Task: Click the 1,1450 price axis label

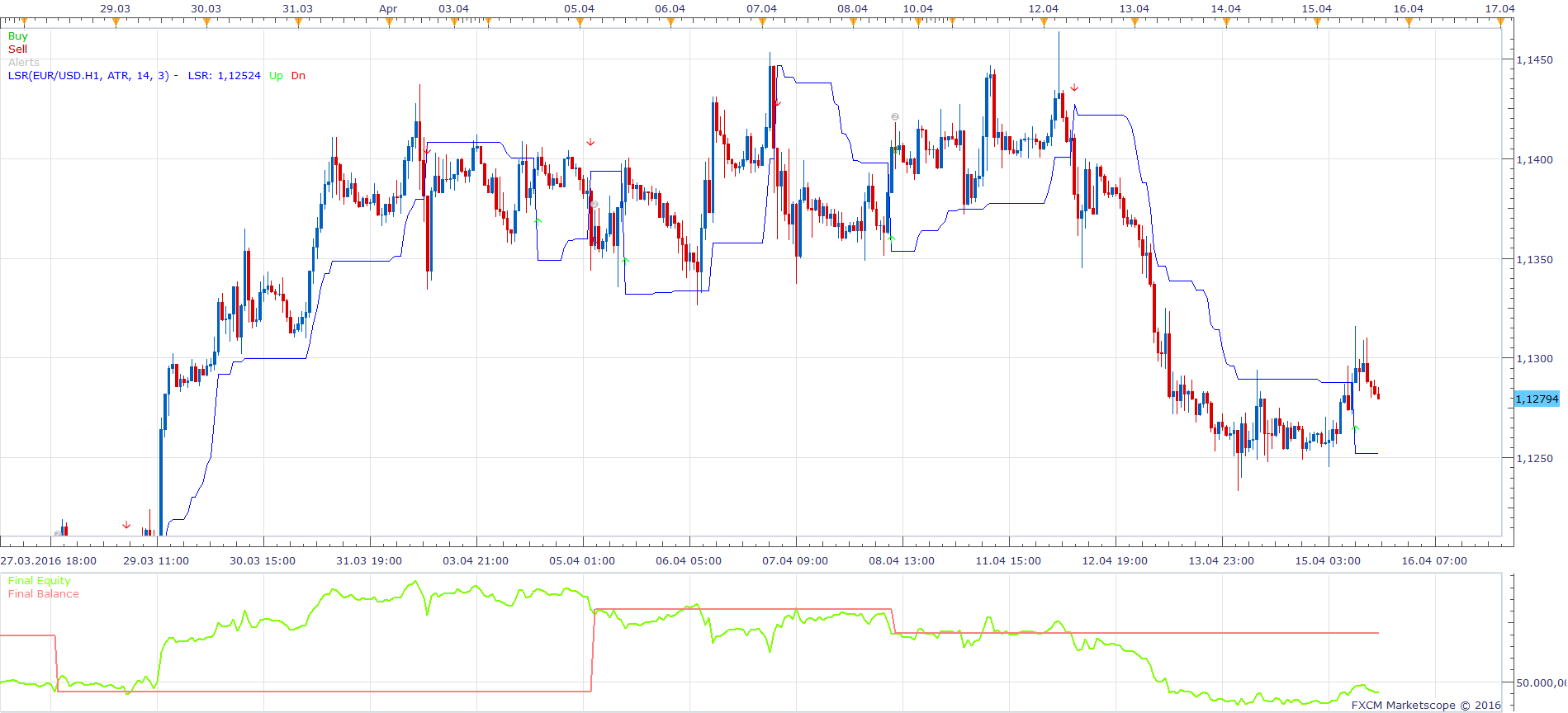Action: coord(1535,60)
